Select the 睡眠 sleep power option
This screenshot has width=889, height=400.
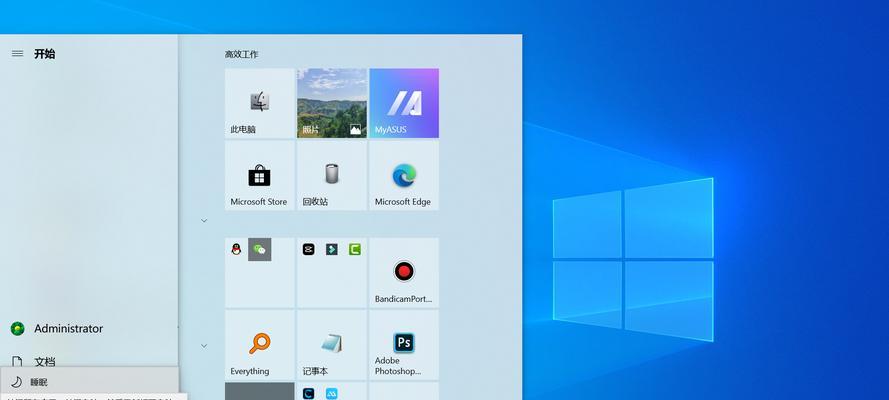click(x=89, y=382)
